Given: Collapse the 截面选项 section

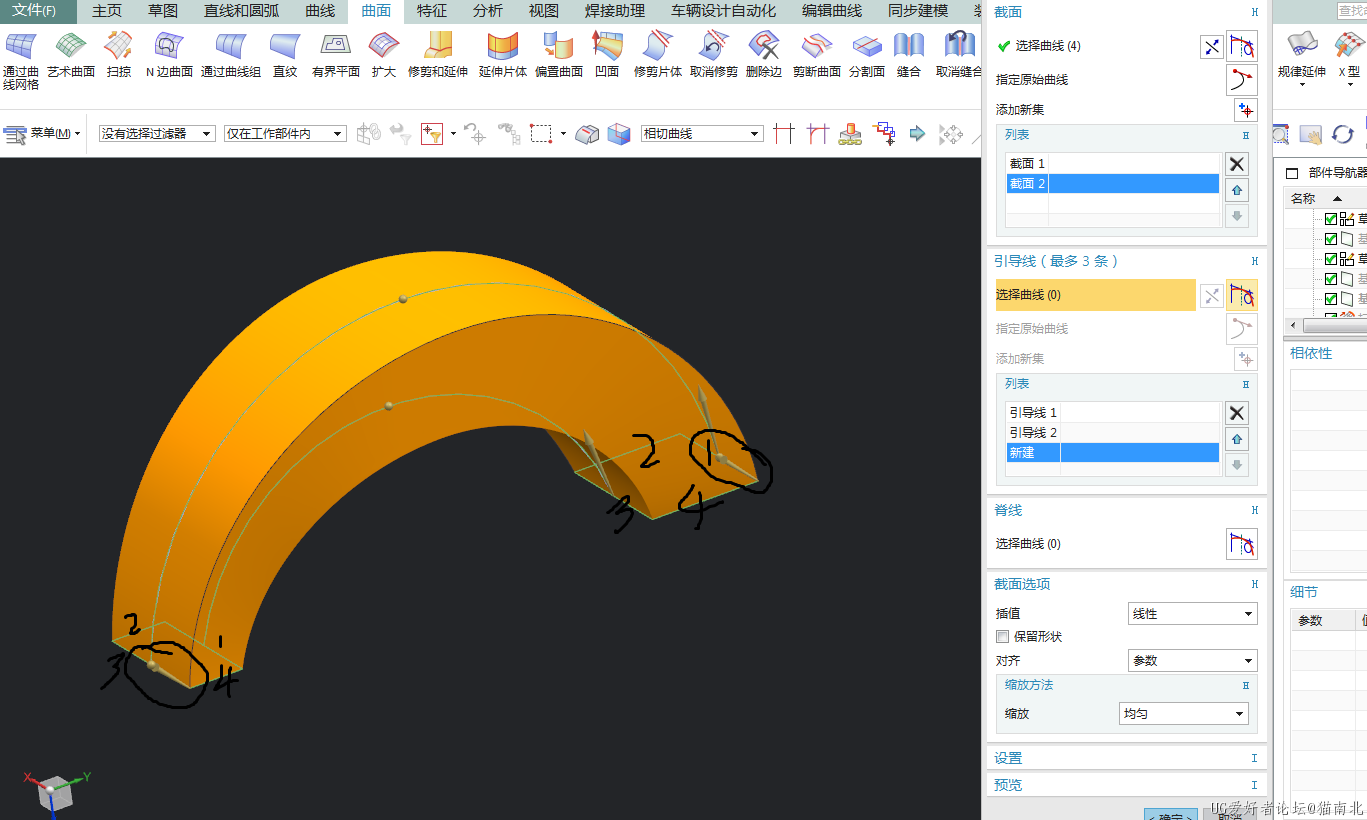Looking at the screenshot, I should [1254, 584].
